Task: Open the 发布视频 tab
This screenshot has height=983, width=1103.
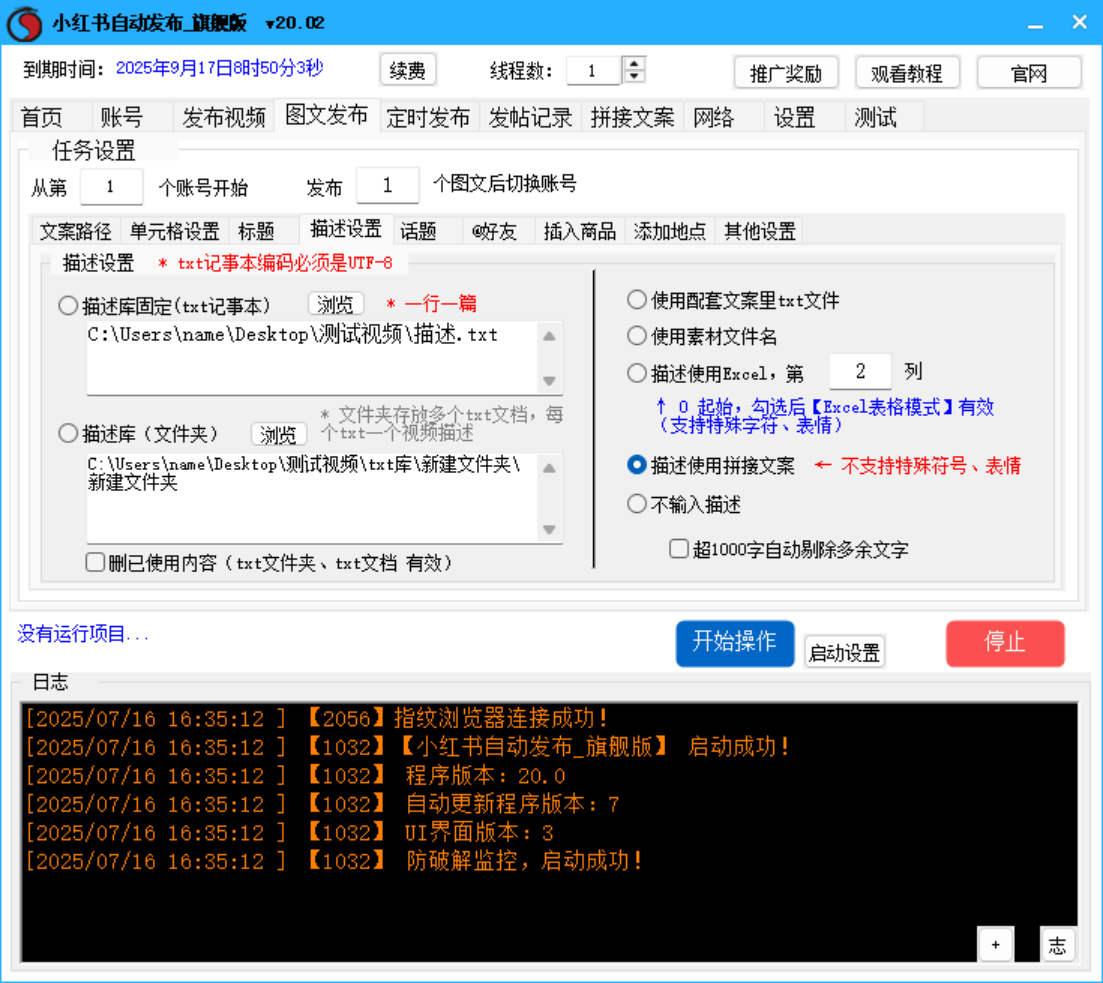Action: coord(224,117)
